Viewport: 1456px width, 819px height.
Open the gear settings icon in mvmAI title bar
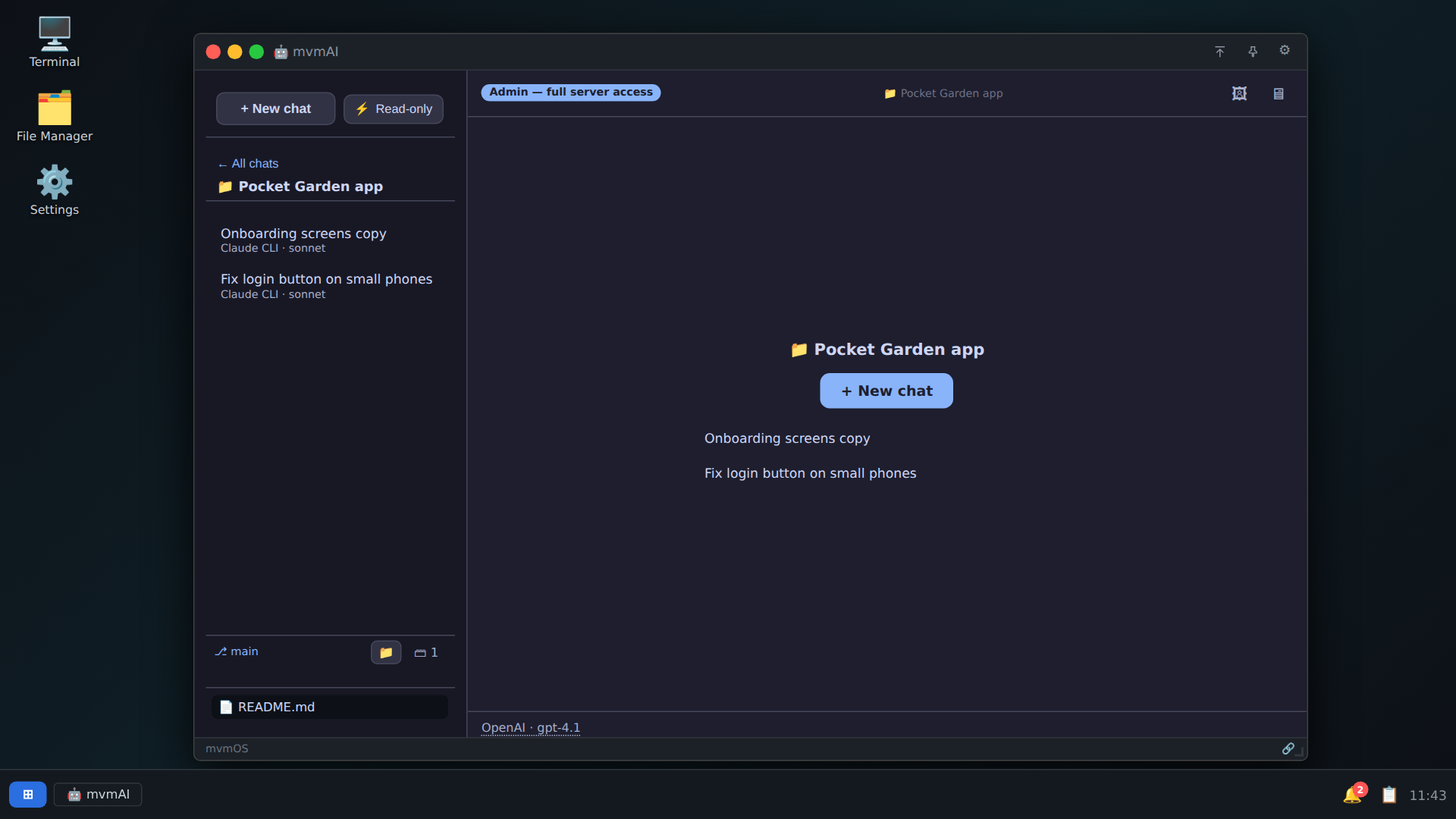[1285, 50]
